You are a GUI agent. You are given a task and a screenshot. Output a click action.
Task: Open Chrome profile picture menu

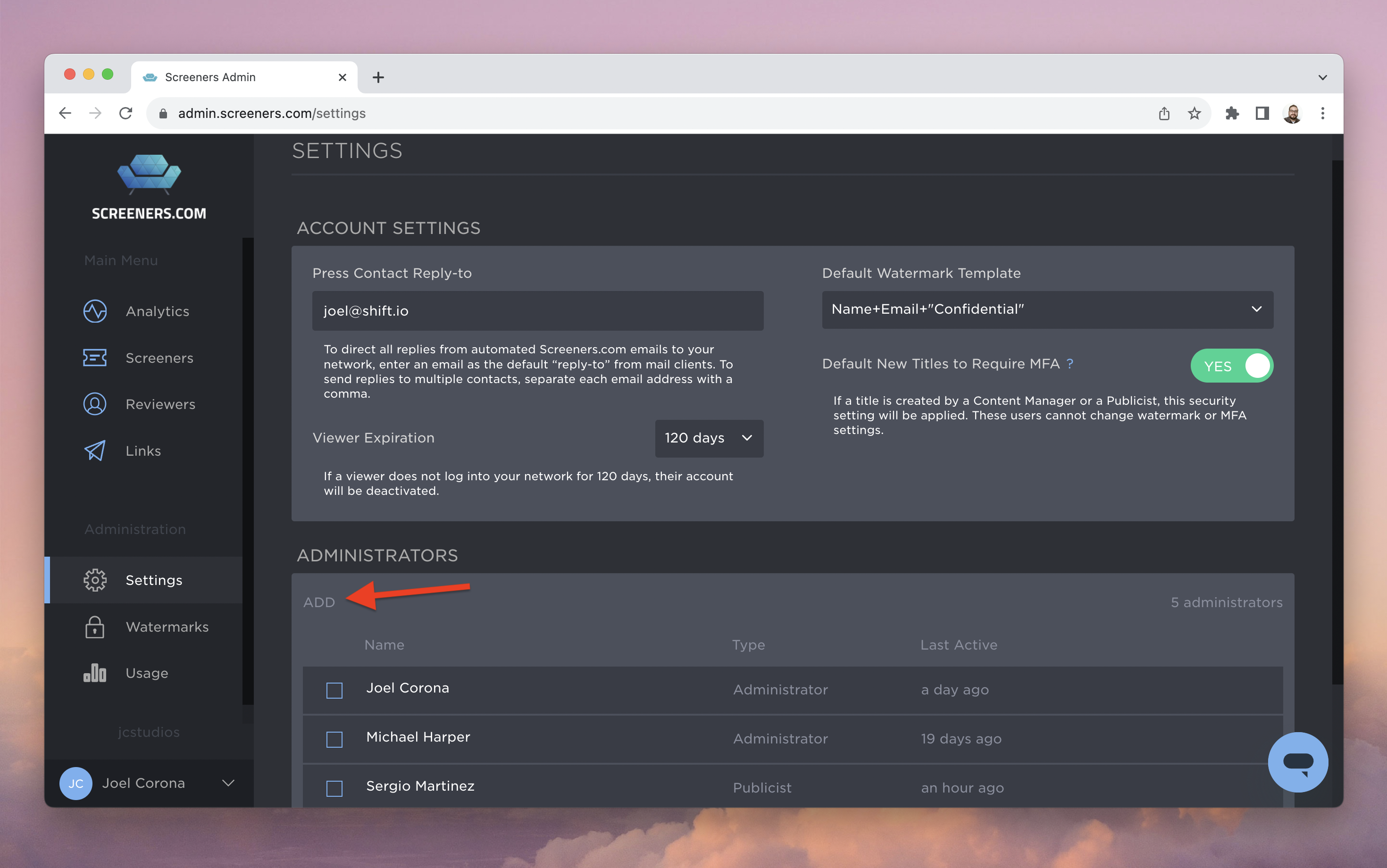(1292, 113)
